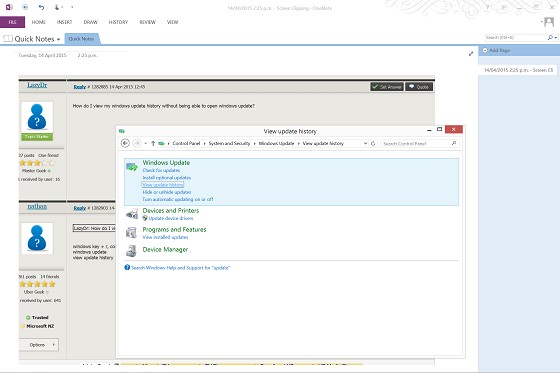Click the Windows Update green arrow icon
560x373 pixels.
[132, 167]
